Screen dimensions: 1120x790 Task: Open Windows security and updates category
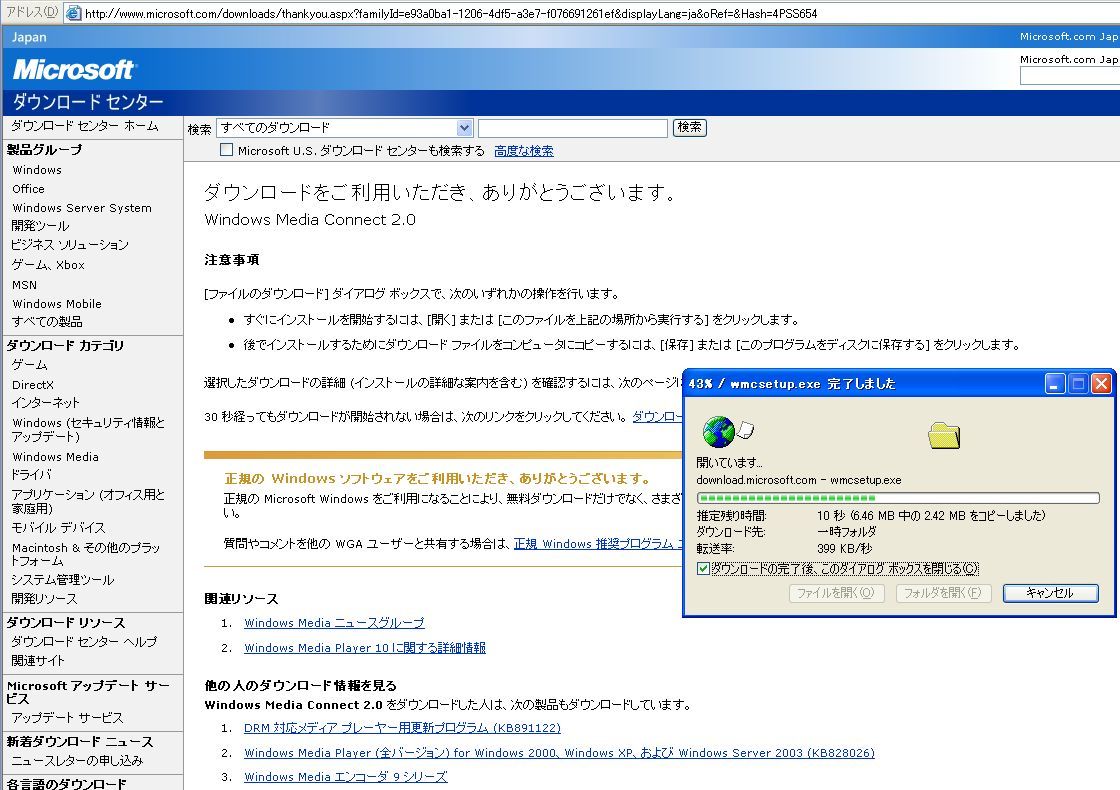tap(88, 429)
